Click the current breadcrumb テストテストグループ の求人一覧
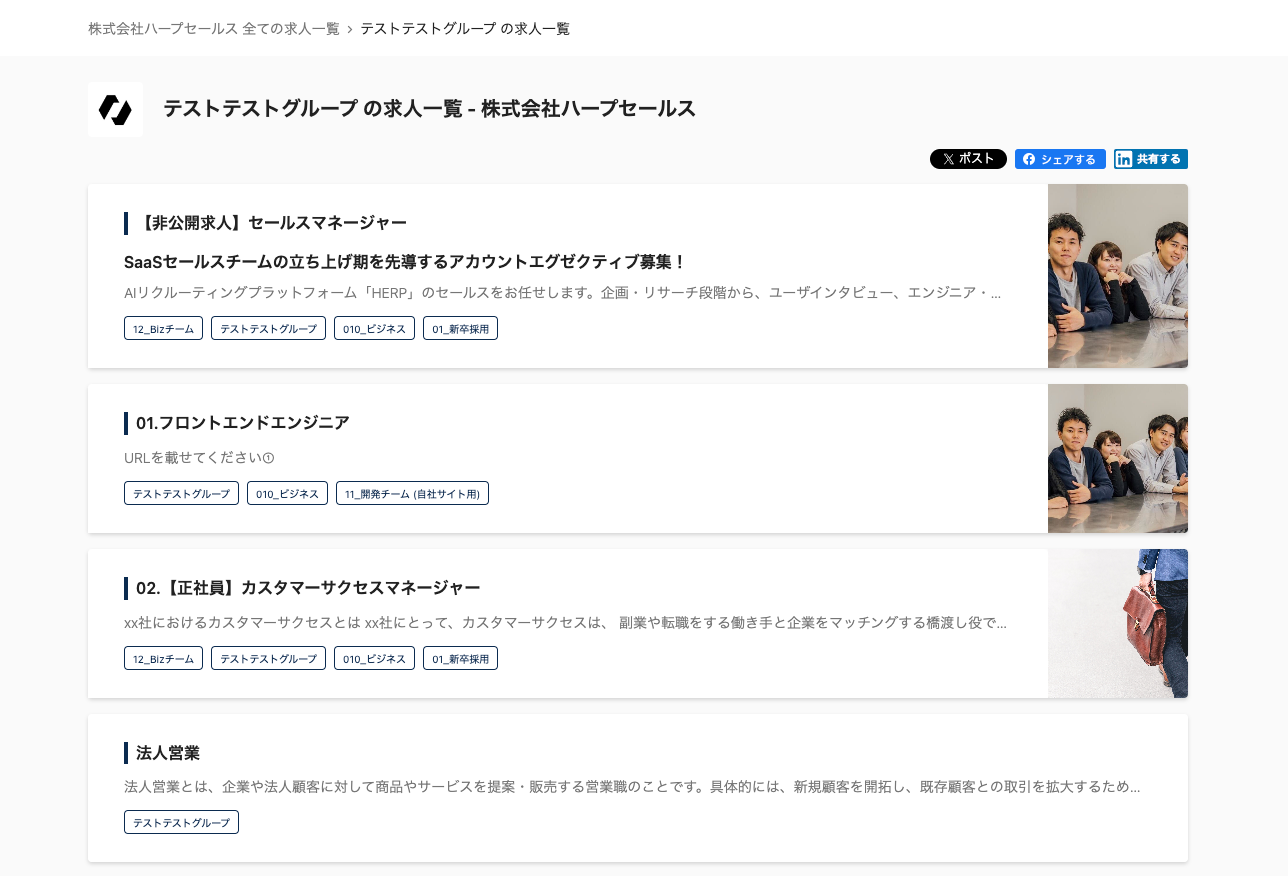 coord(465,29)
